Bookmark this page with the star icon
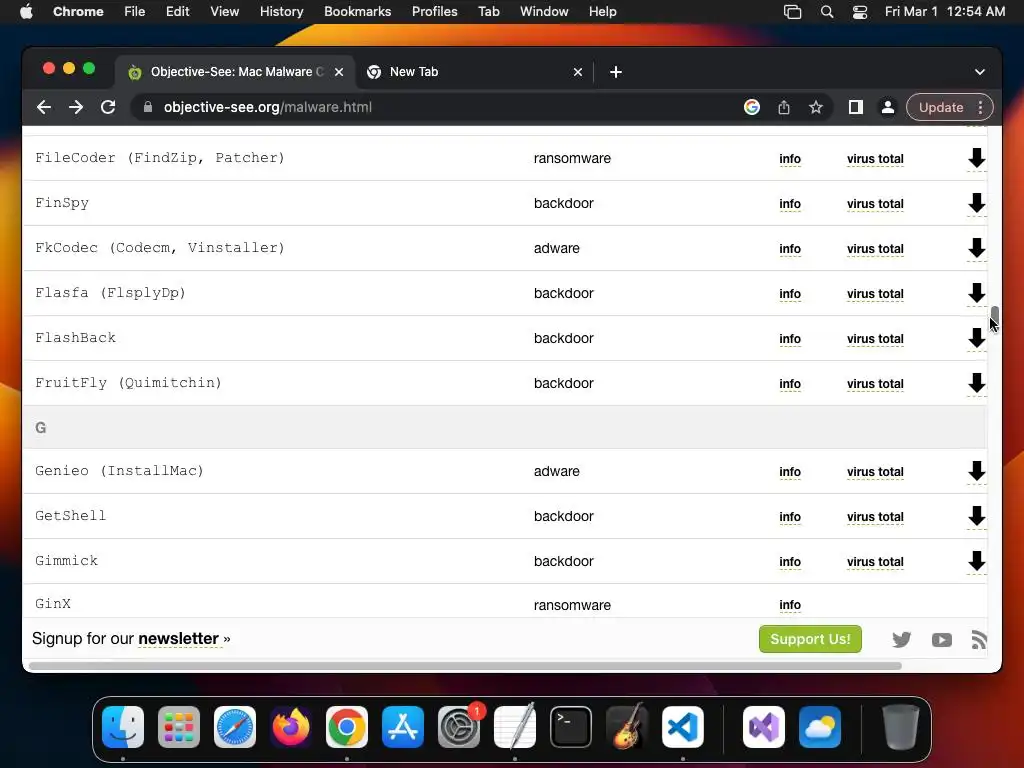Image resolution: width=1024 pixels, height=768 pixels. click(x=816, y=107)
